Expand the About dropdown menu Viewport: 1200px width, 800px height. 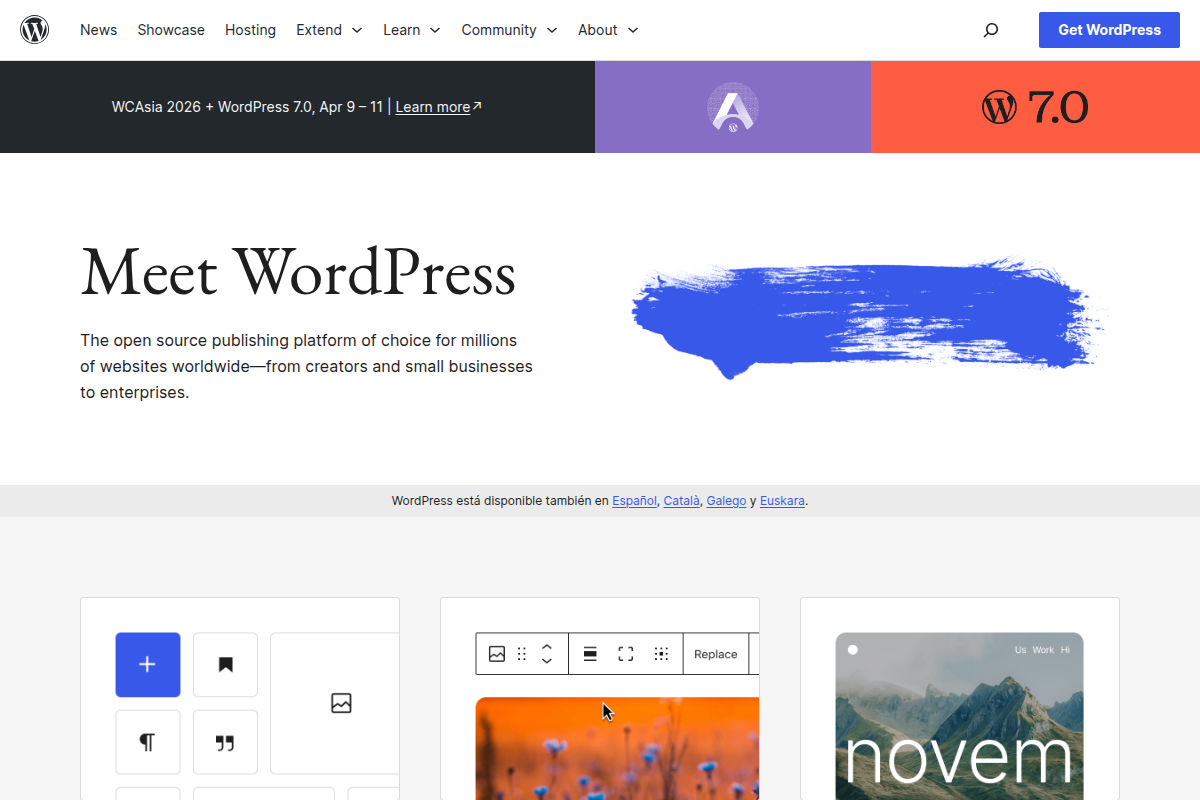(x=608, y=30)
